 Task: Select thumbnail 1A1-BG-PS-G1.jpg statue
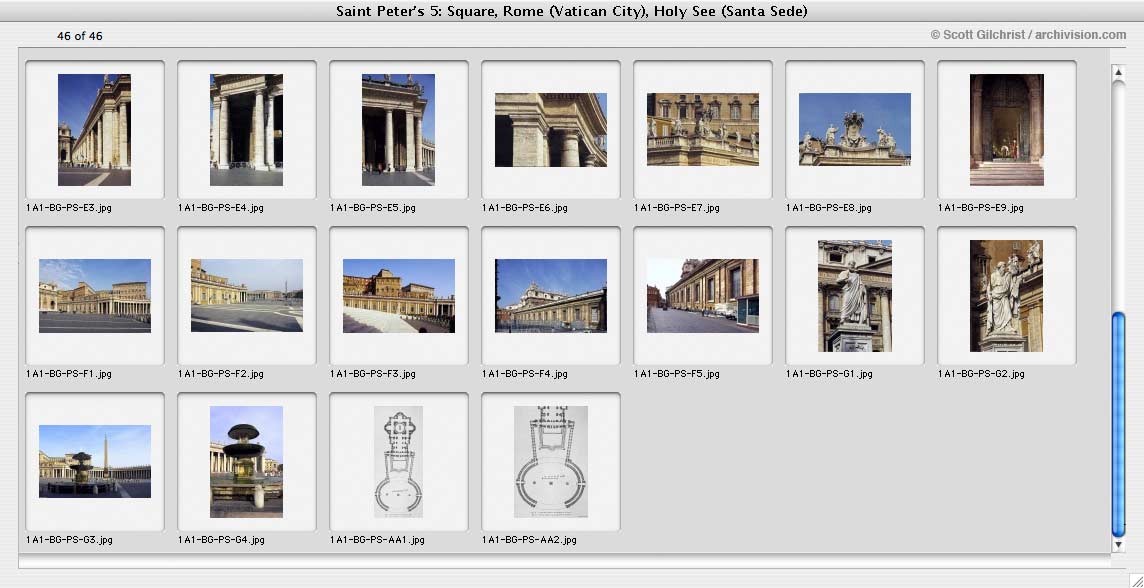tap(854, 295)
